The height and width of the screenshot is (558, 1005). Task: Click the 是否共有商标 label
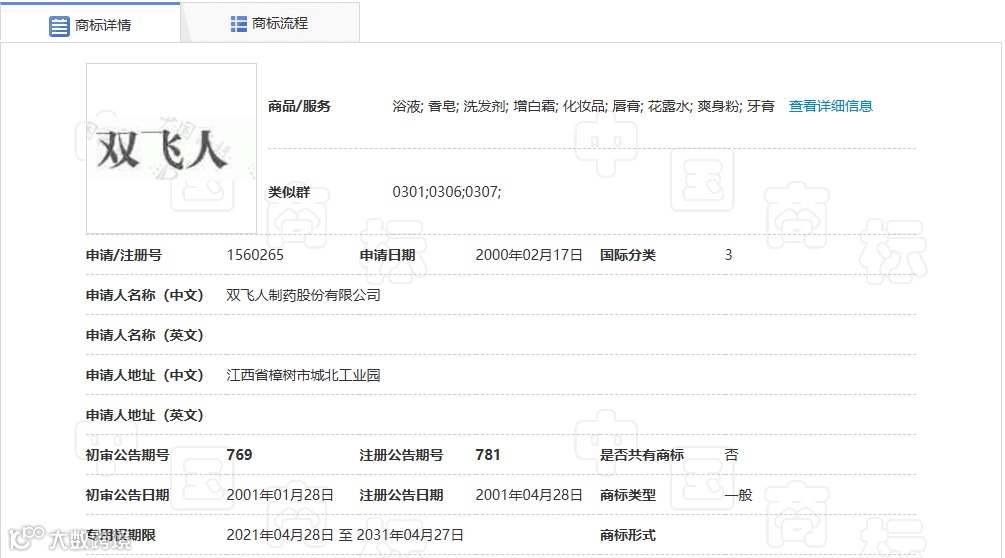click(642, 455)
